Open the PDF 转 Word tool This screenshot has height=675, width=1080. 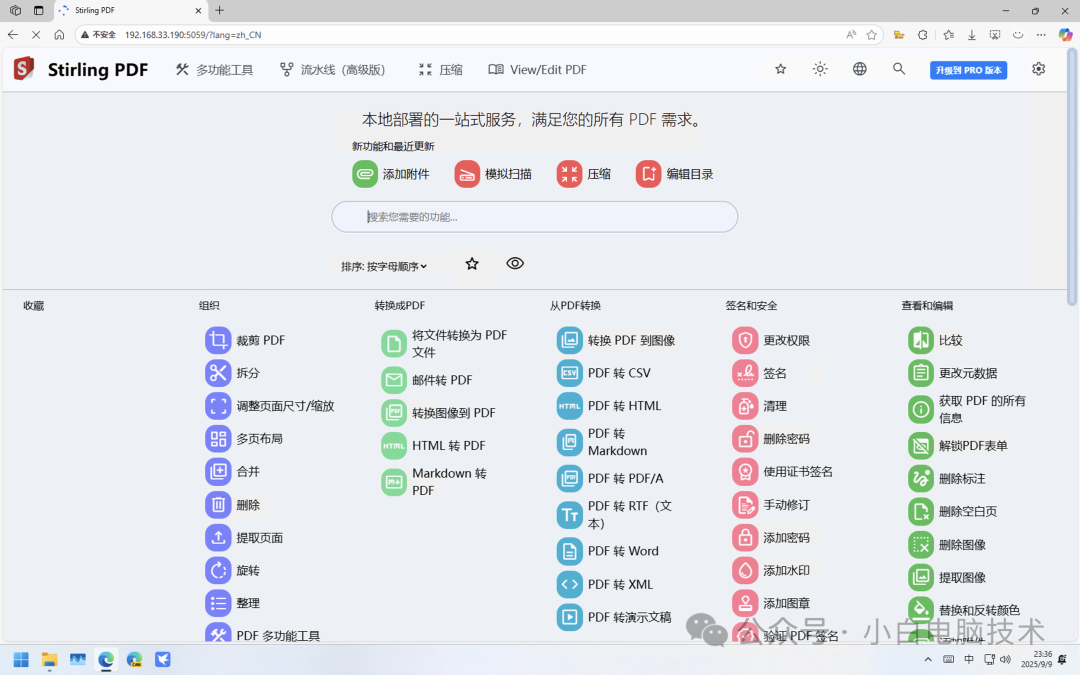click(608, 551)
